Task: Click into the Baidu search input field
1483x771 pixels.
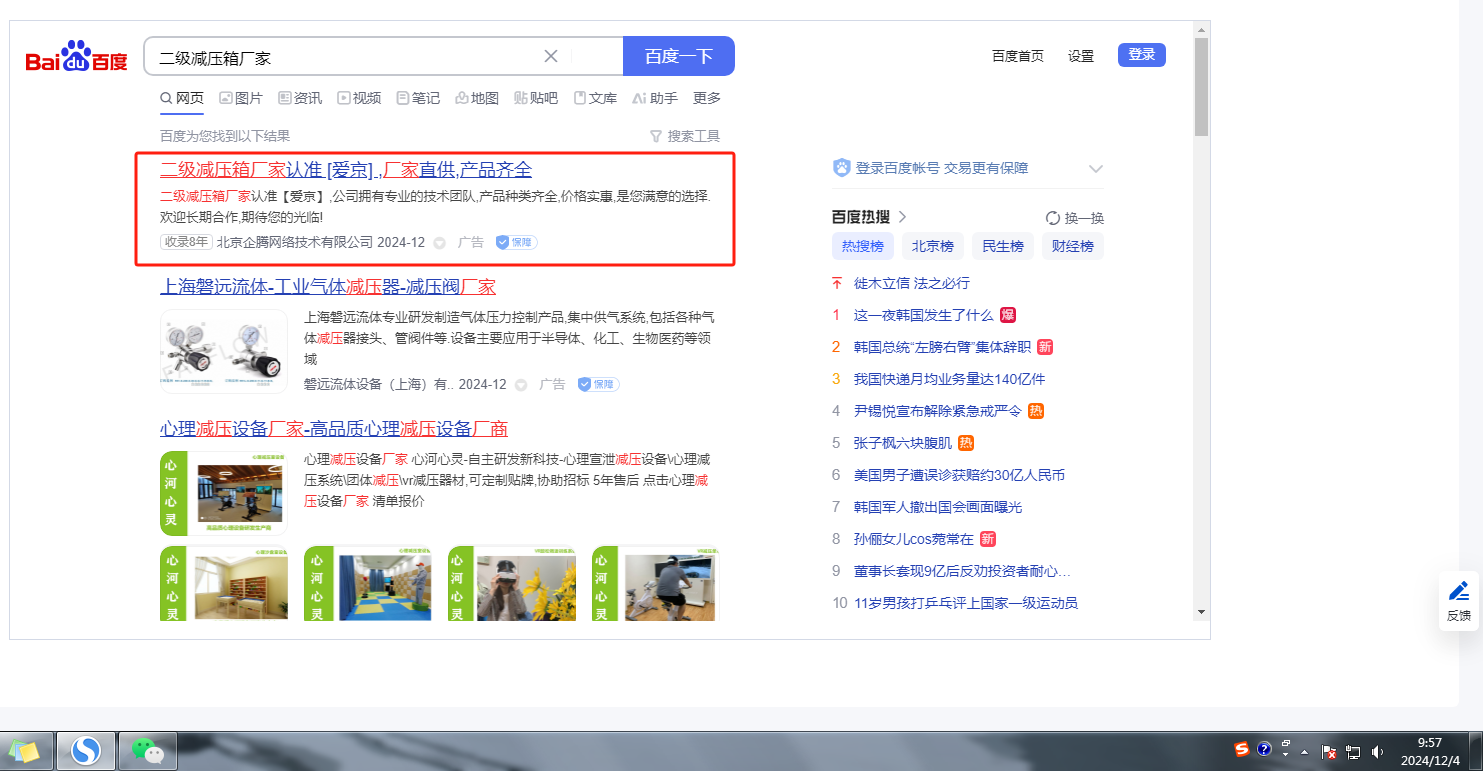Action: point(340,56)
